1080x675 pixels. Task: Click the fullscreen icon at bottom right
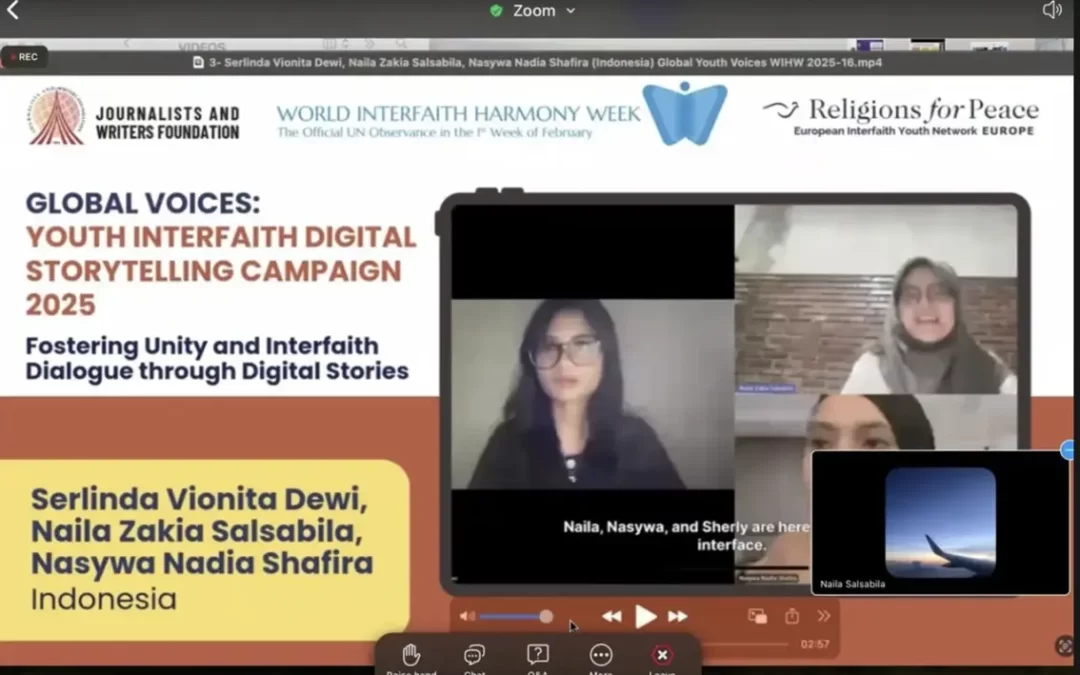coord(1065,646)
